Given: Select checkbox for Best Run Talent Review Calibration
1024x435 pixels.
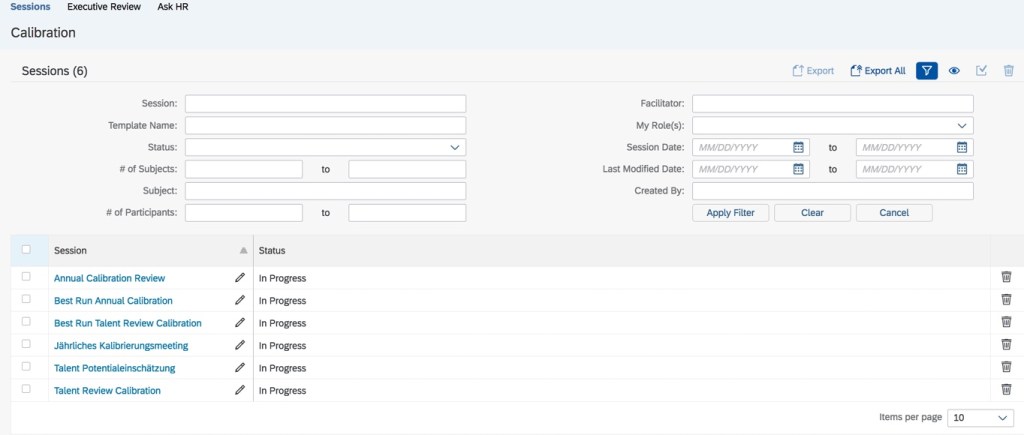Looking at the screenshot, I should coord(26,323).
